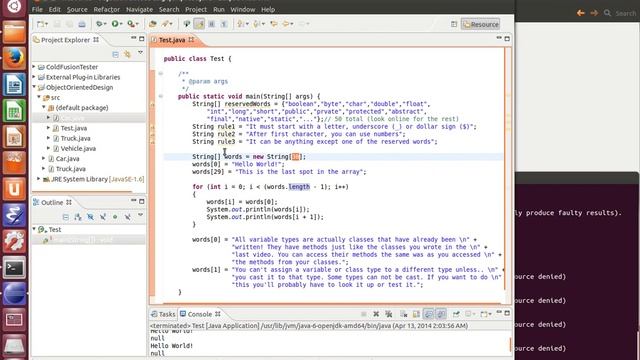Collapse the Test class in Outline
The image size is (640, 360).
[x=34, y=229]
